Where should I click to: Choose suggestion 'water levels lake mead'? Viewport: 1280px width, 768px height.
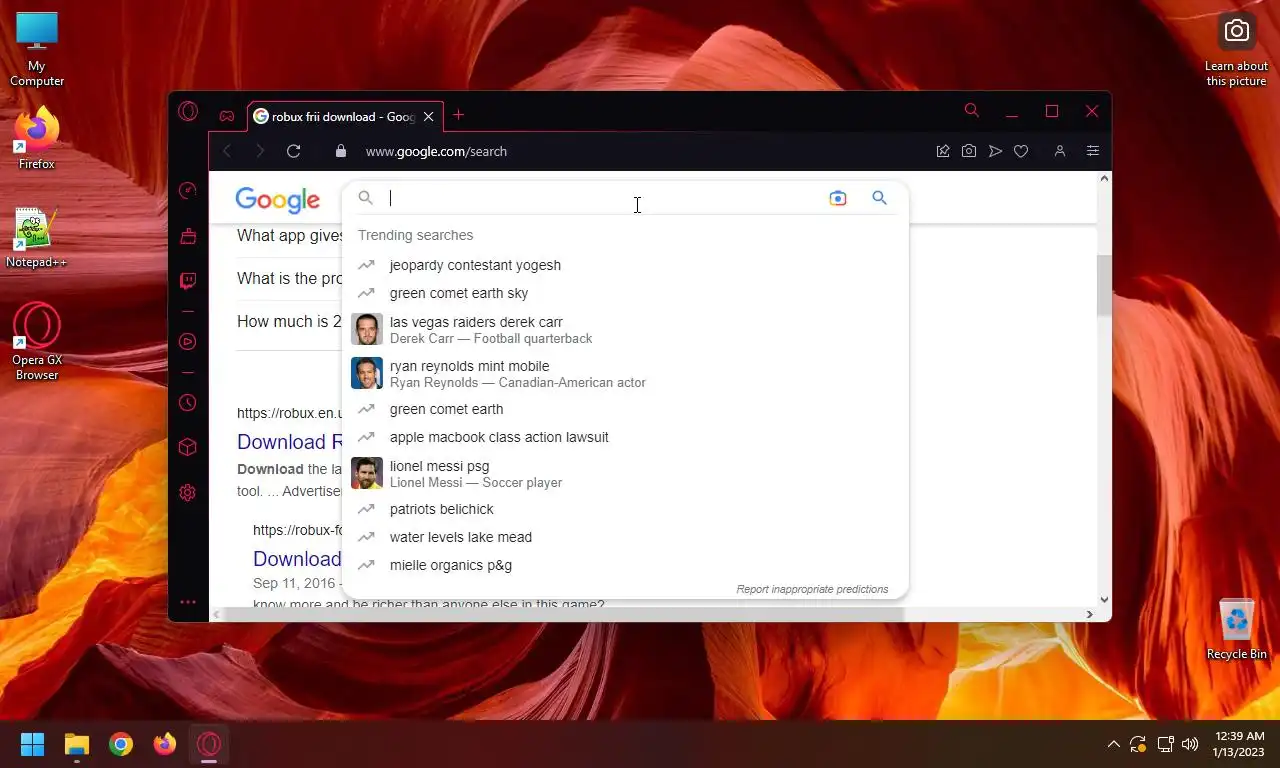pos(625,537)
